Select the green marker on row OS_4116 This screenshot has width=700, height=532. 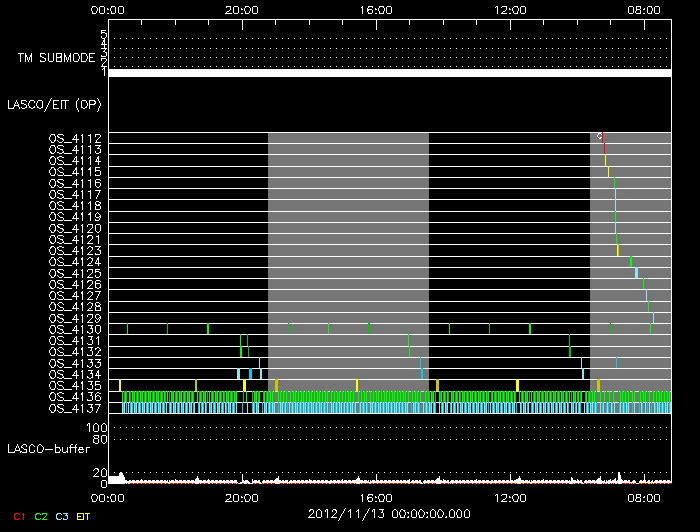614,183
